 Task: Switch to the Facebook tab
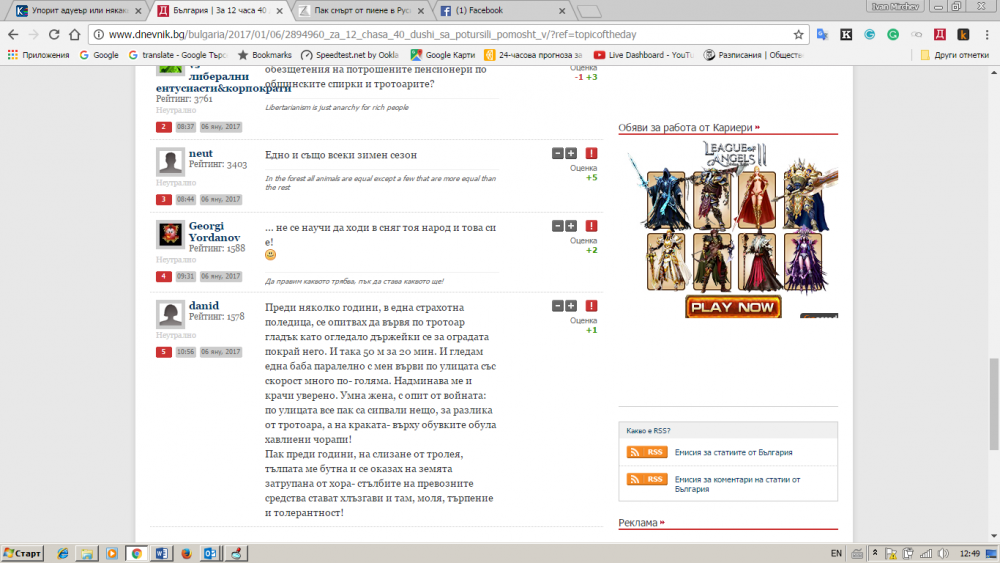[x=501, y=10]
